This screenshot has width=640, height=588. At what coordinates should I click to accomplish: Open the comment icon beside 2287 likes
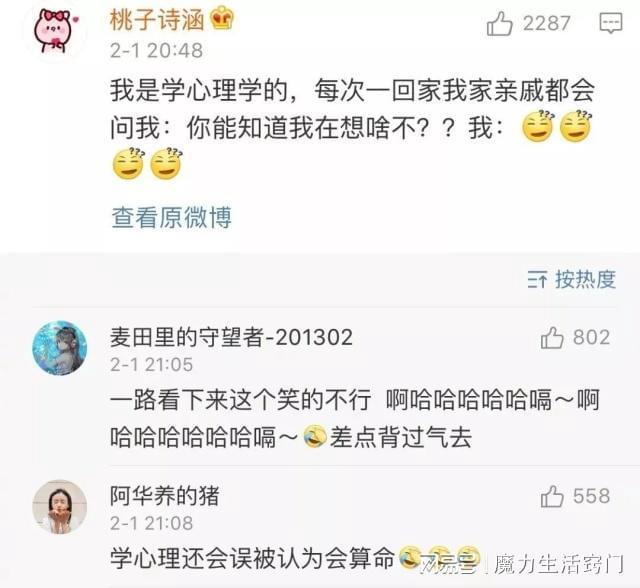coord(611,23)
